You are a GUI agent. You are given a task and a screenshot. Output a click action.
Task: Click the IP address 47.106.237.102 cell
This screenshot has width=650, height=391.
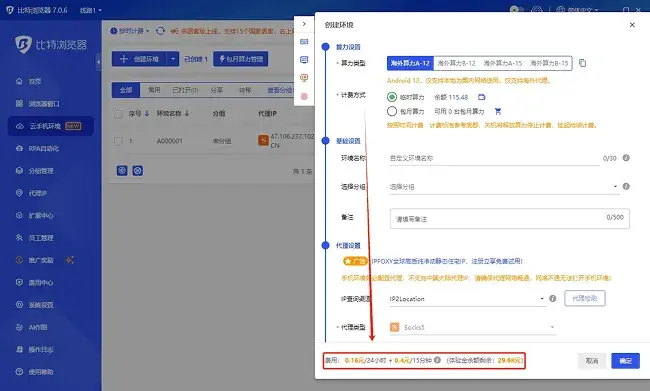(292, 136)
